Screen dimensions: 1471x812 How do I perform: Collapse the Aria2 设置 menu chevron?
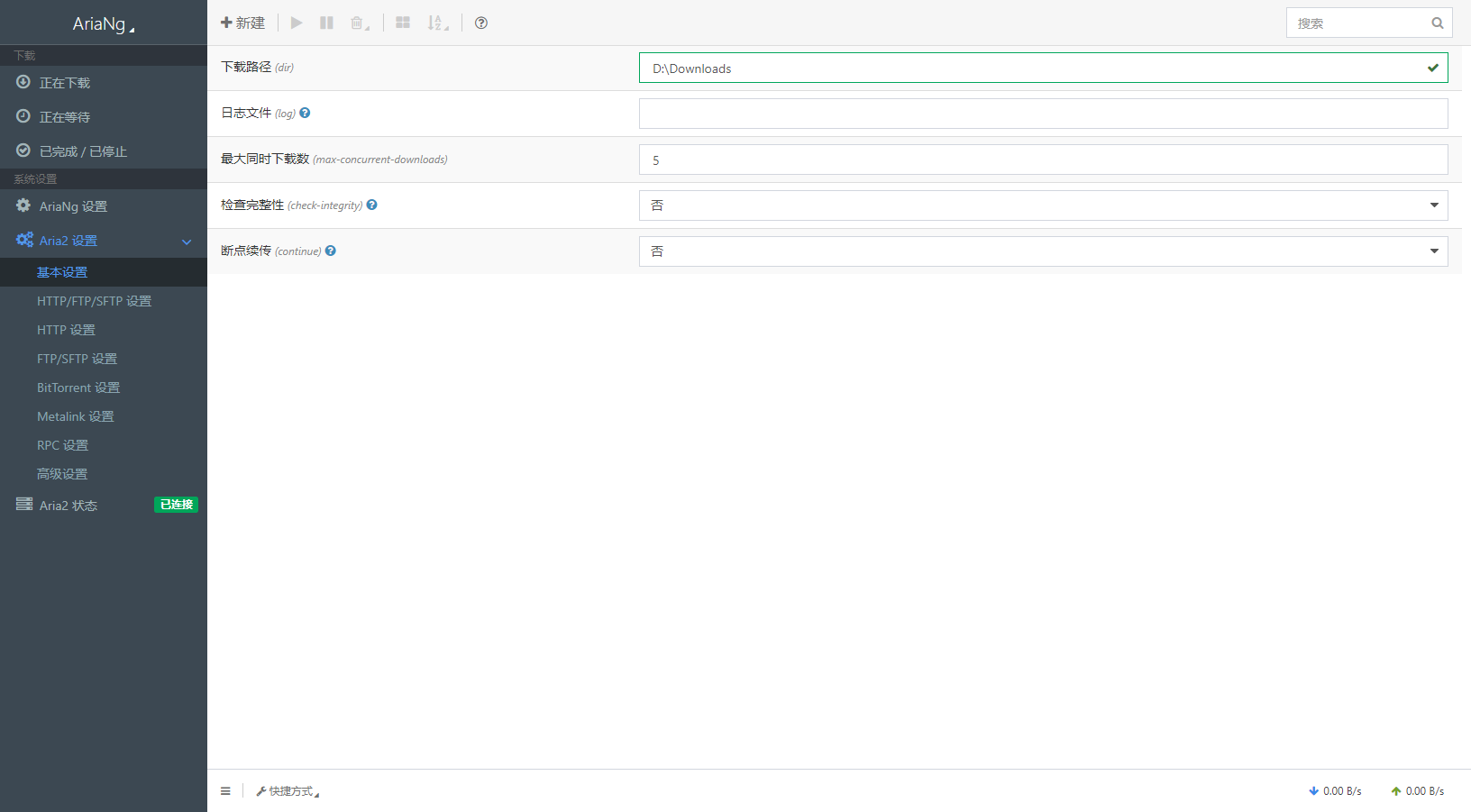(x=187, y=242)
